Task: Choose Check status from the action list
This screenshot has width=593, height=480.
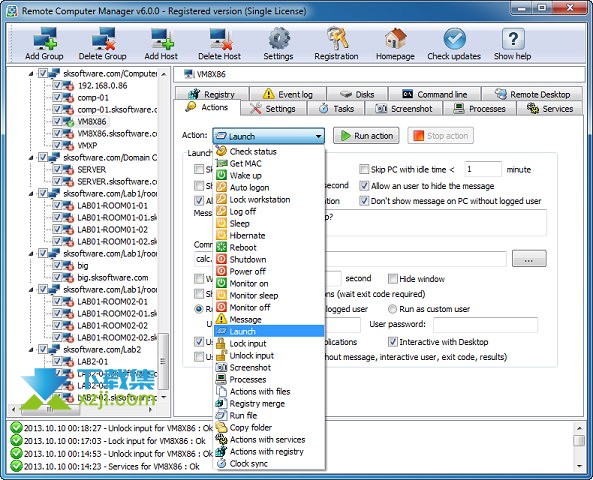Action: 269,152
